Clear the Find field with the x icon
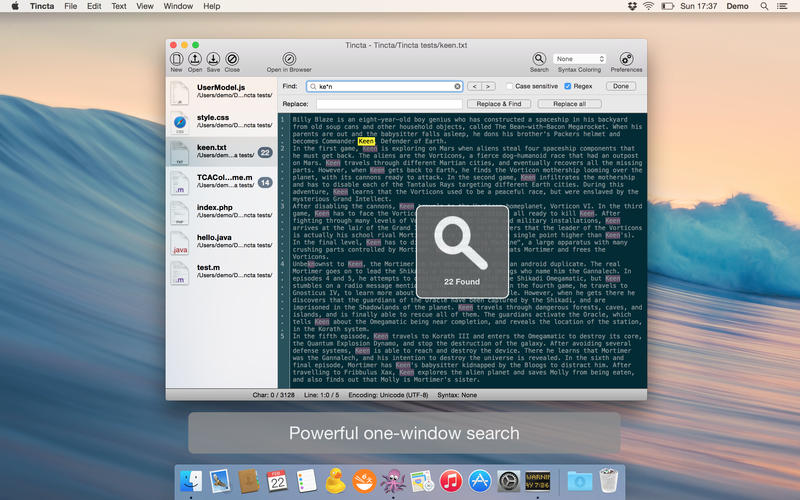This screenshot has width=800, height=500. 457,87
